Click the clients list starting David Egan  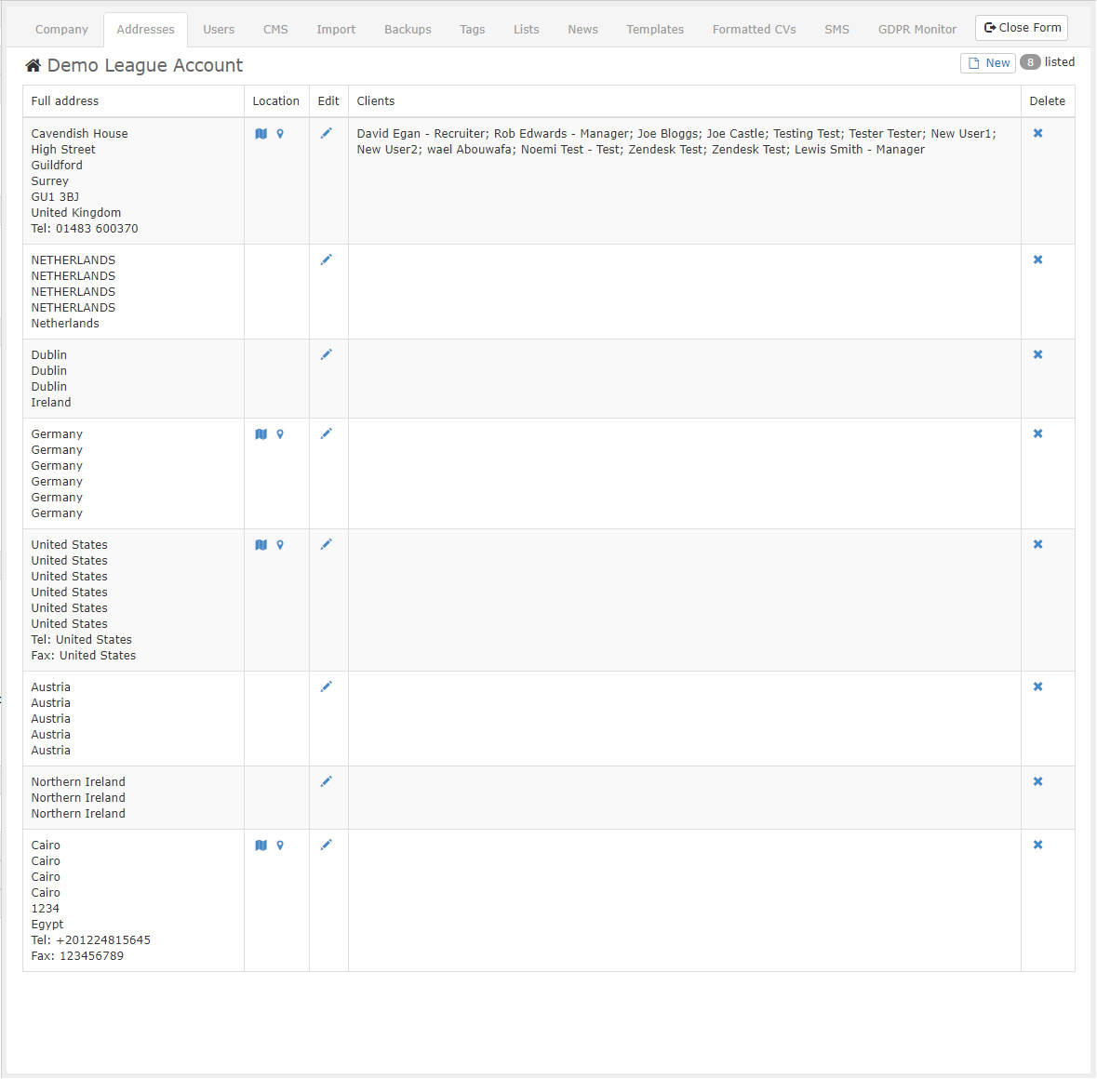tap(676, 141)
